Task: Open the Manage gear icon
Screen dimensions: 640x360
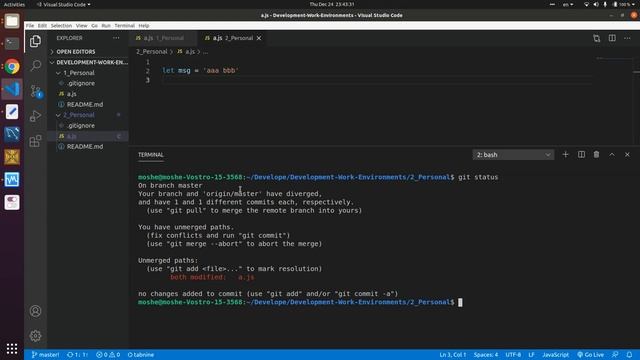Action: coord(36,336)
